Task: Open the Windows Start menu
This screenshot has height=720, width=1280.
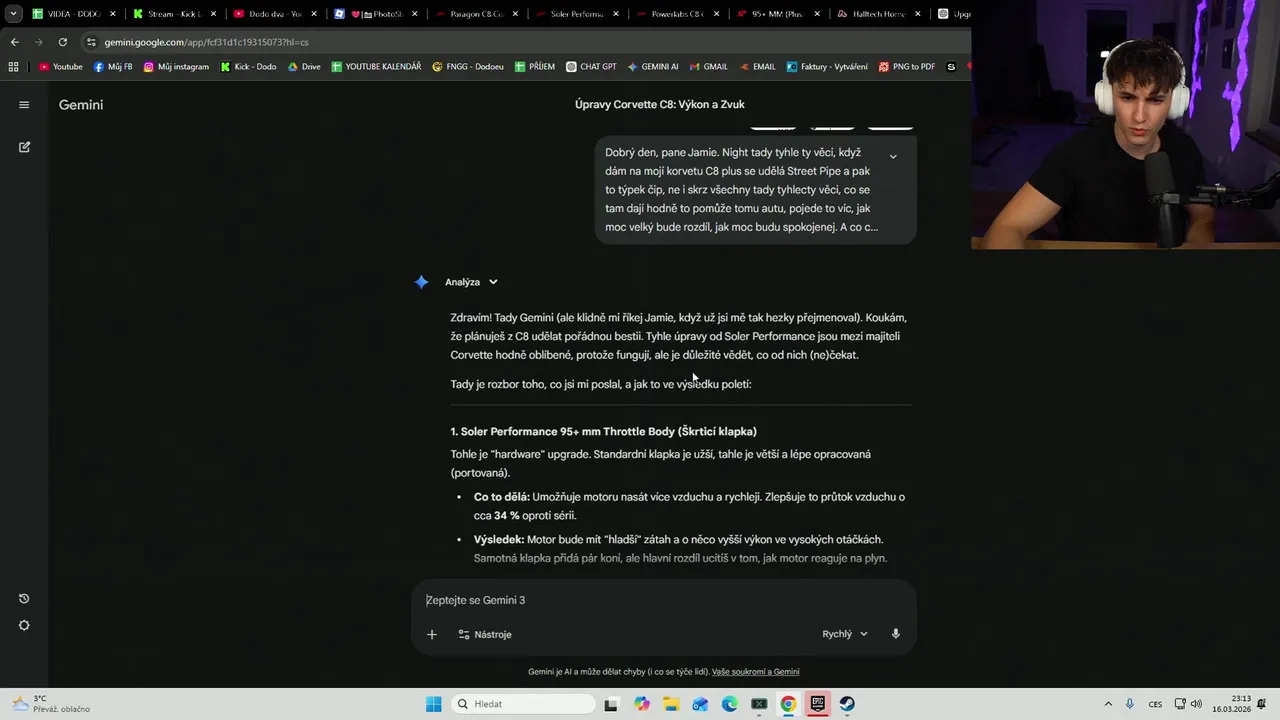Action: click(433, 704)
